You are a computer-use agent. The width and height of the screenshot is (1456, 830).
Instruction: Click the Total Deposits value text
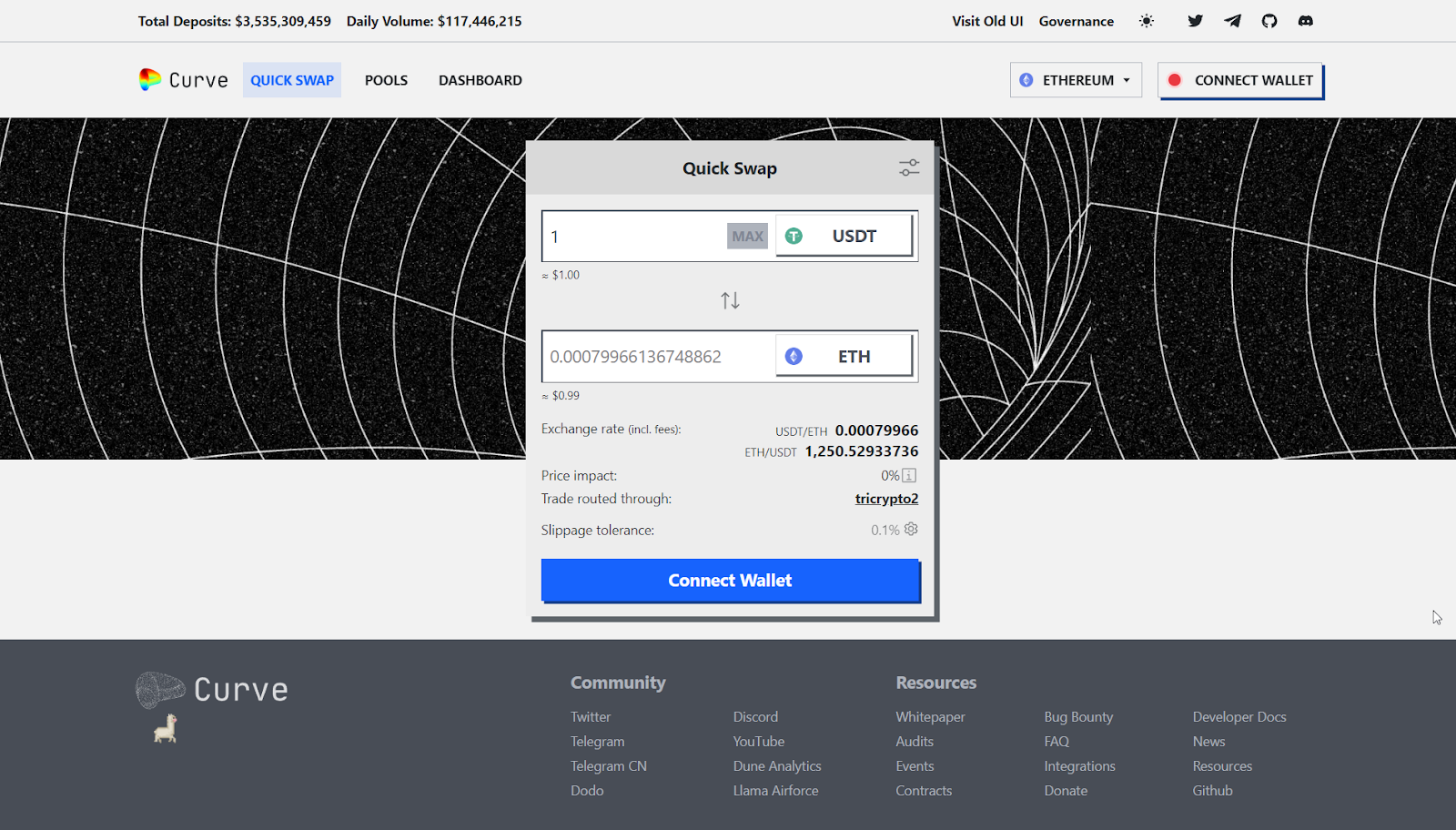(283, 21)
